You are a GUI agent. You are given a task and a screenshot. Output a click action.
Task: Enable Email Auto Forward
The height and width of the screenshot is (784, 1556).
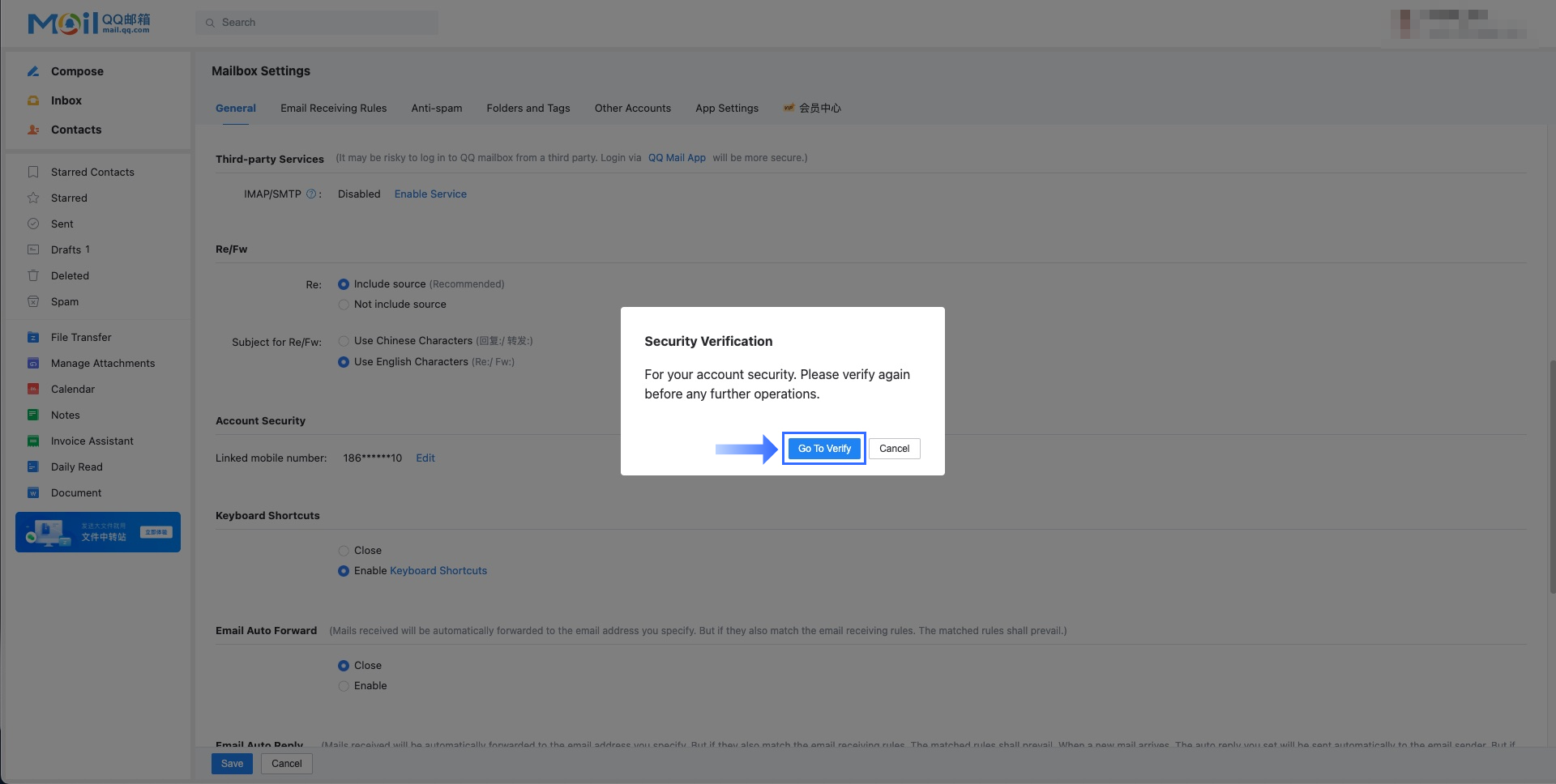pyautogui.click(x=344, y=685)
